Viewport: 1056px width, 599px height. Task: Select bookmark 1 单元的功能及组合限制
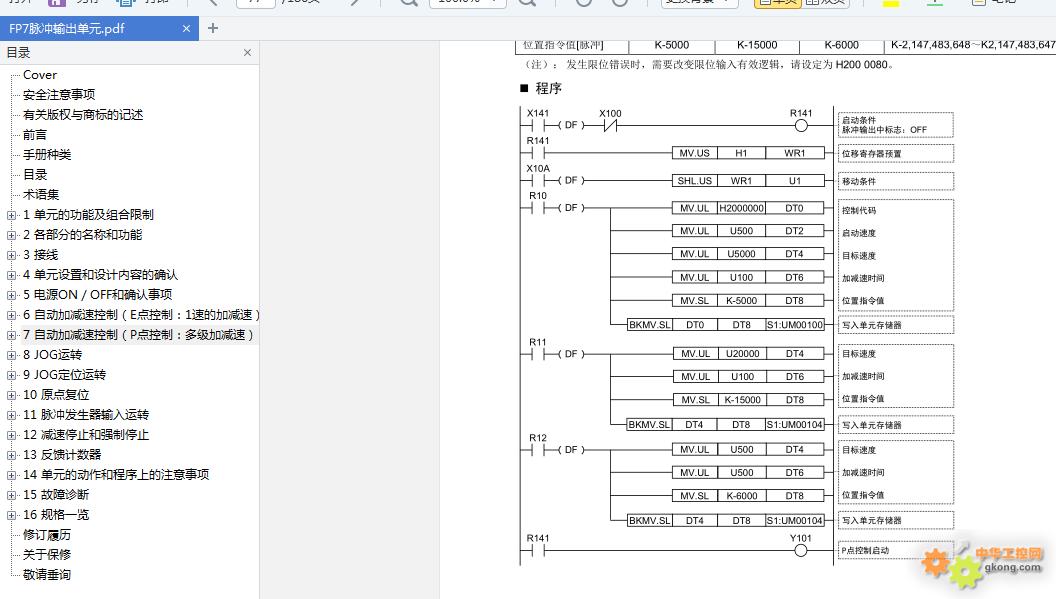click(88, 215)
